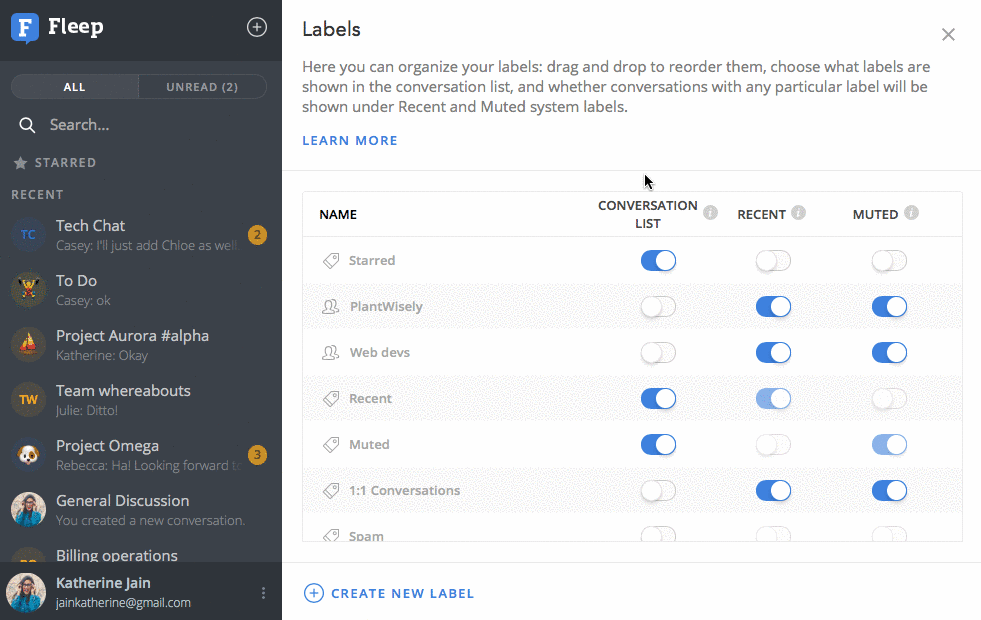The height and width of the screenshot is (620, 981).
Task: Show Web devs in the conversation list
Action: click(658, 352)
